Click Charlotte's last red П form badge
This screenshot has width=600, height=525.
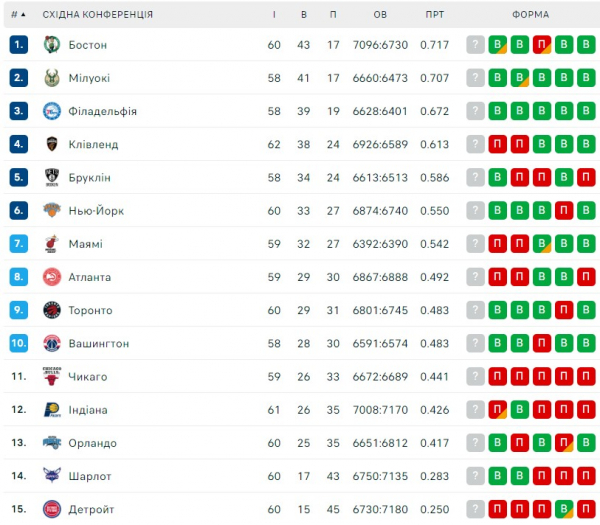586,476
